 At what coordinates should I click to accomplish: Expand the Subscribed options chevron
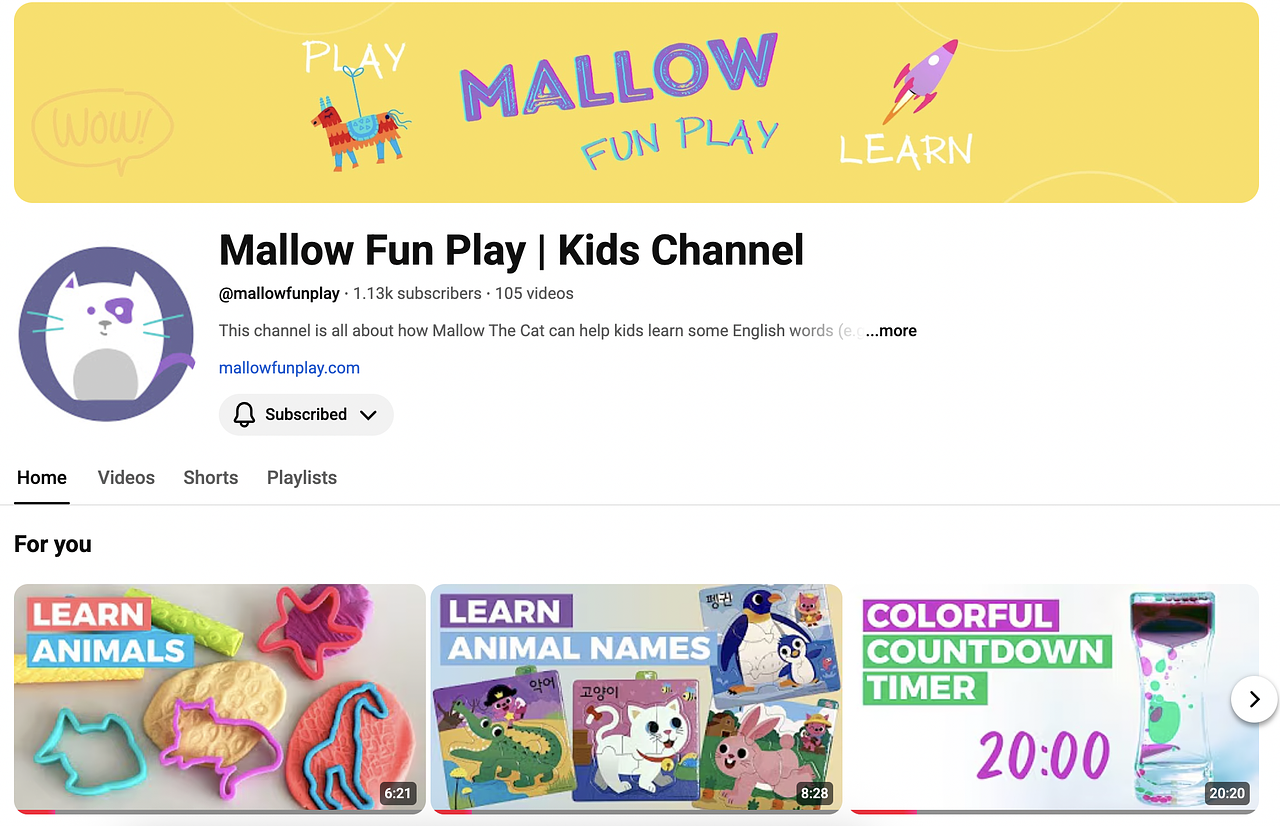(368, 415)
